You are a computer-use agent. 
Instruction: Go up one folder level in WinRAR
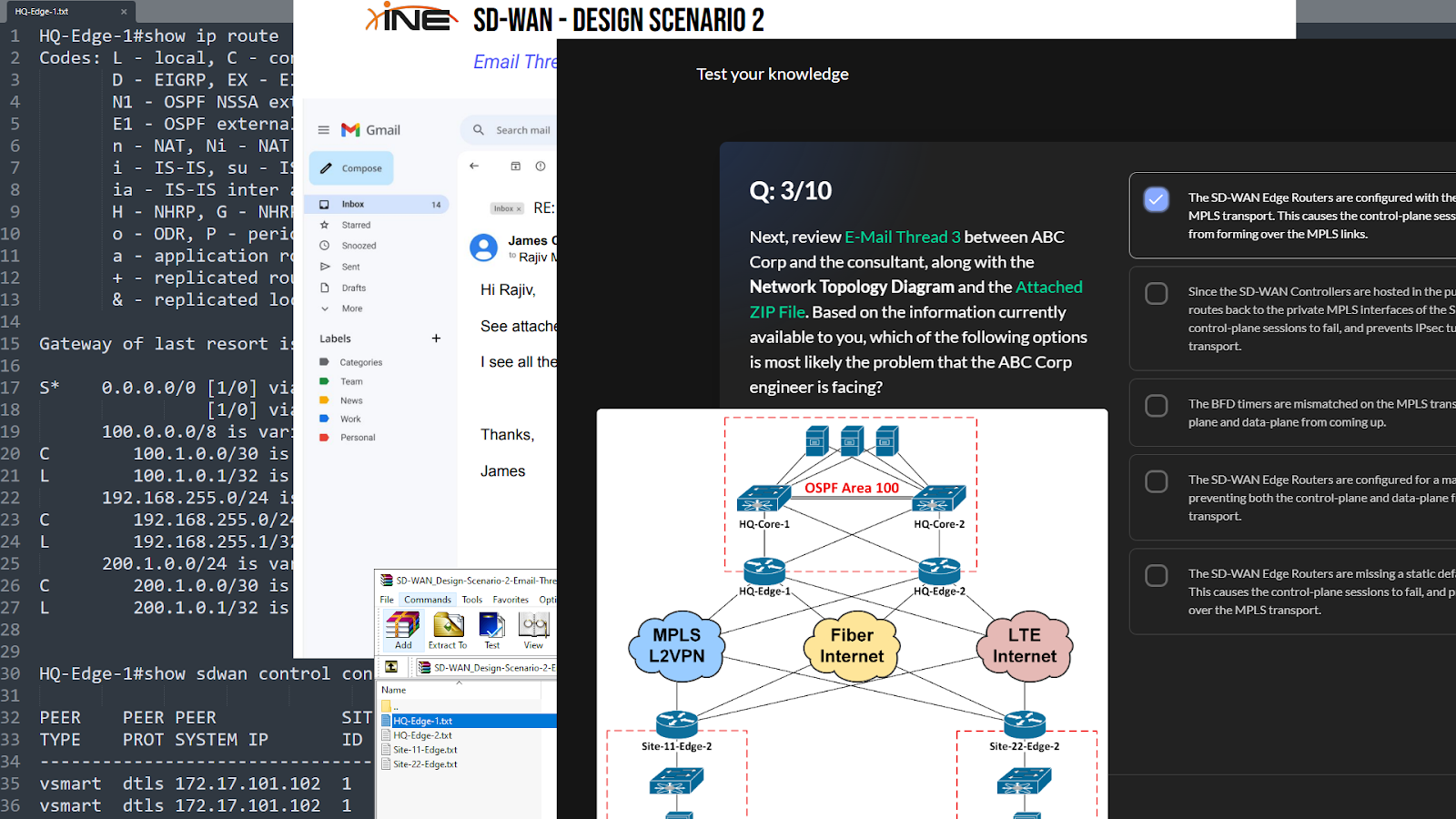coord(391,667)
